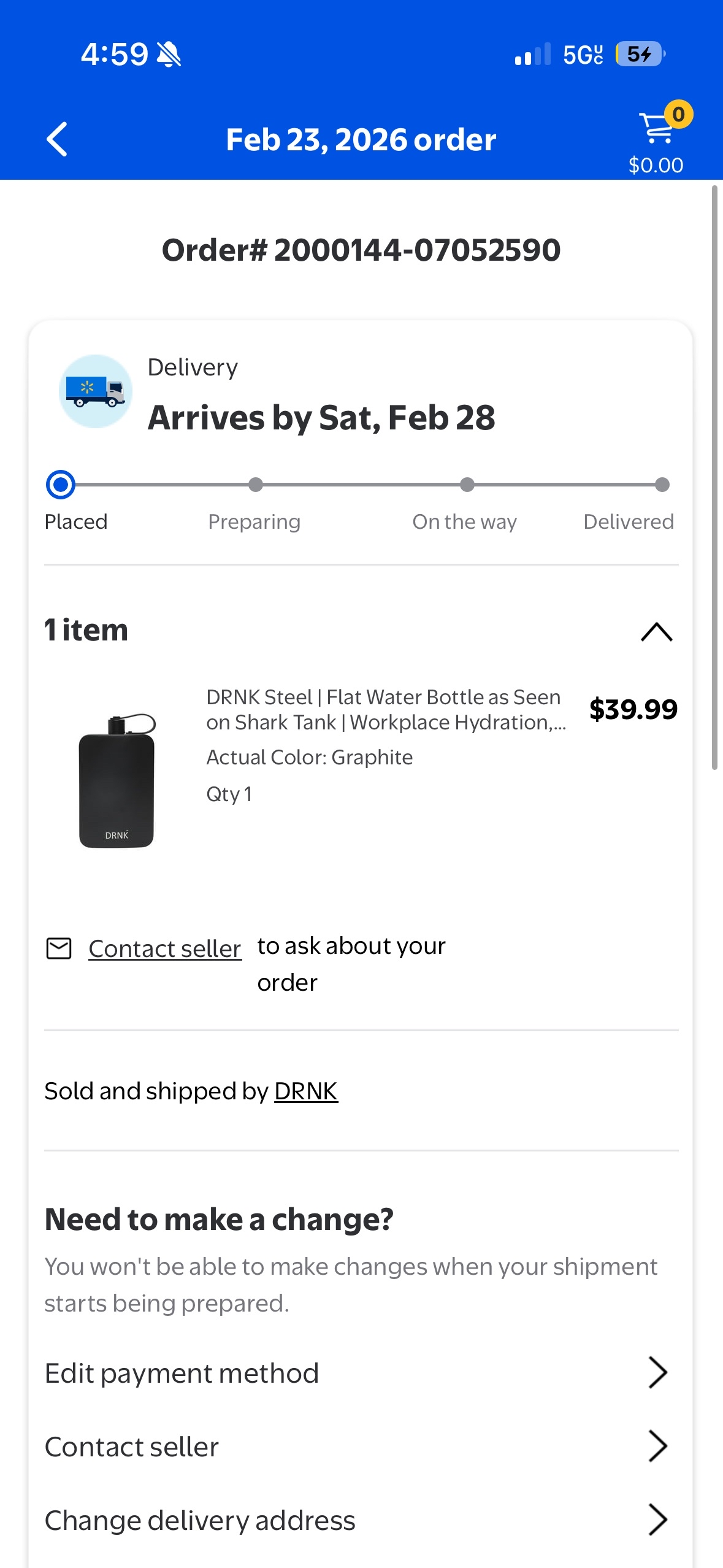Open the DRNK water bottle thumbnail
The height and width of the screenshot is (1568, 723).
click(117, 780)
